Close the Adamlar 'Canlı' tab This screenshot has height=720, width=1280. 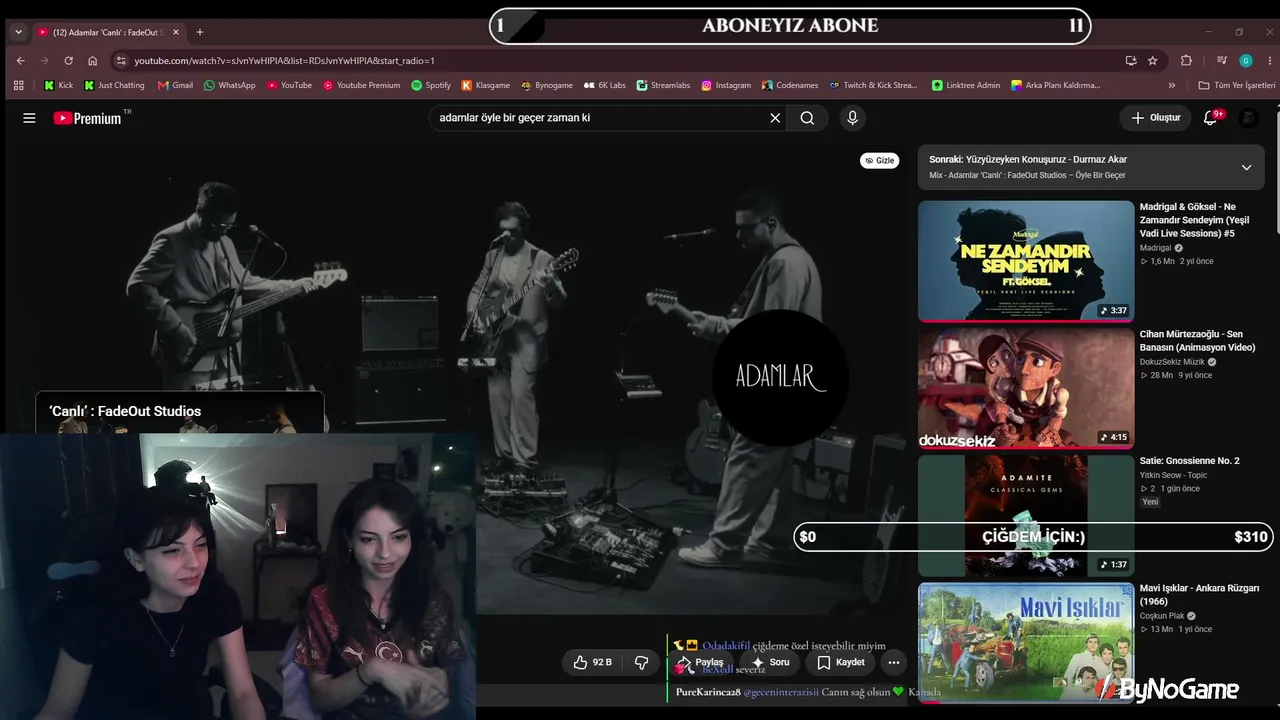[176, 32]
